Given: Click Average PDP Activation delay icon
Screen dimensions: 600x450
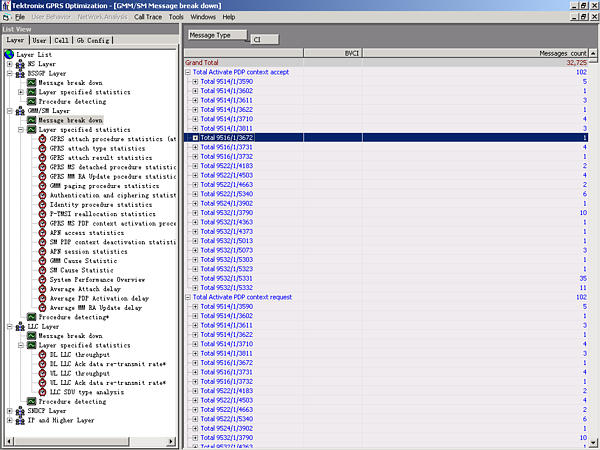Looking at the screenshot, I should pyautogui.click(x=42, y=298).
